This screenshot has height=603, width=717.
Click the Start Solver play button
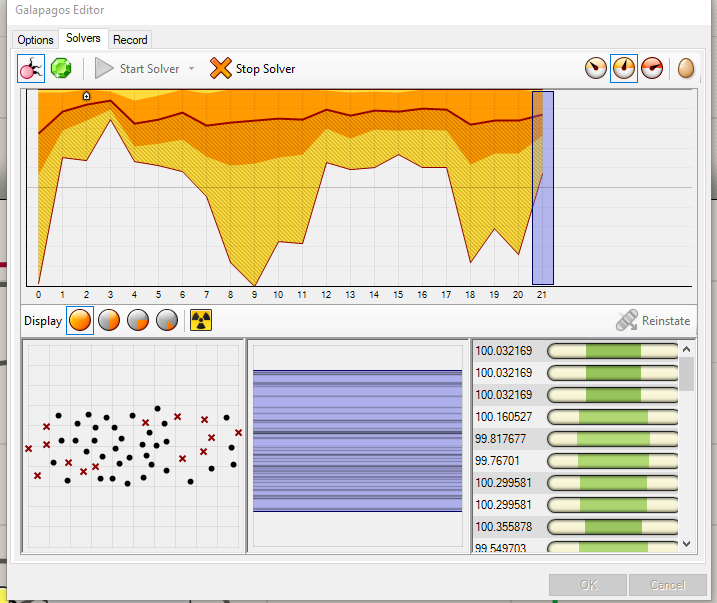tap(138, 69)
